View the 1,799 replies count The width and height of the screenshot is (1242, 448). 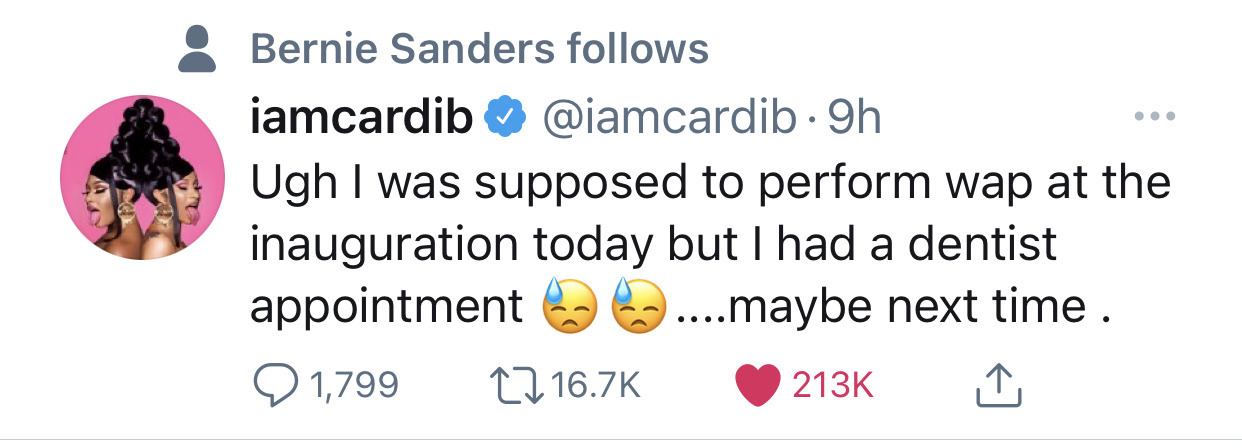point(354,382)
